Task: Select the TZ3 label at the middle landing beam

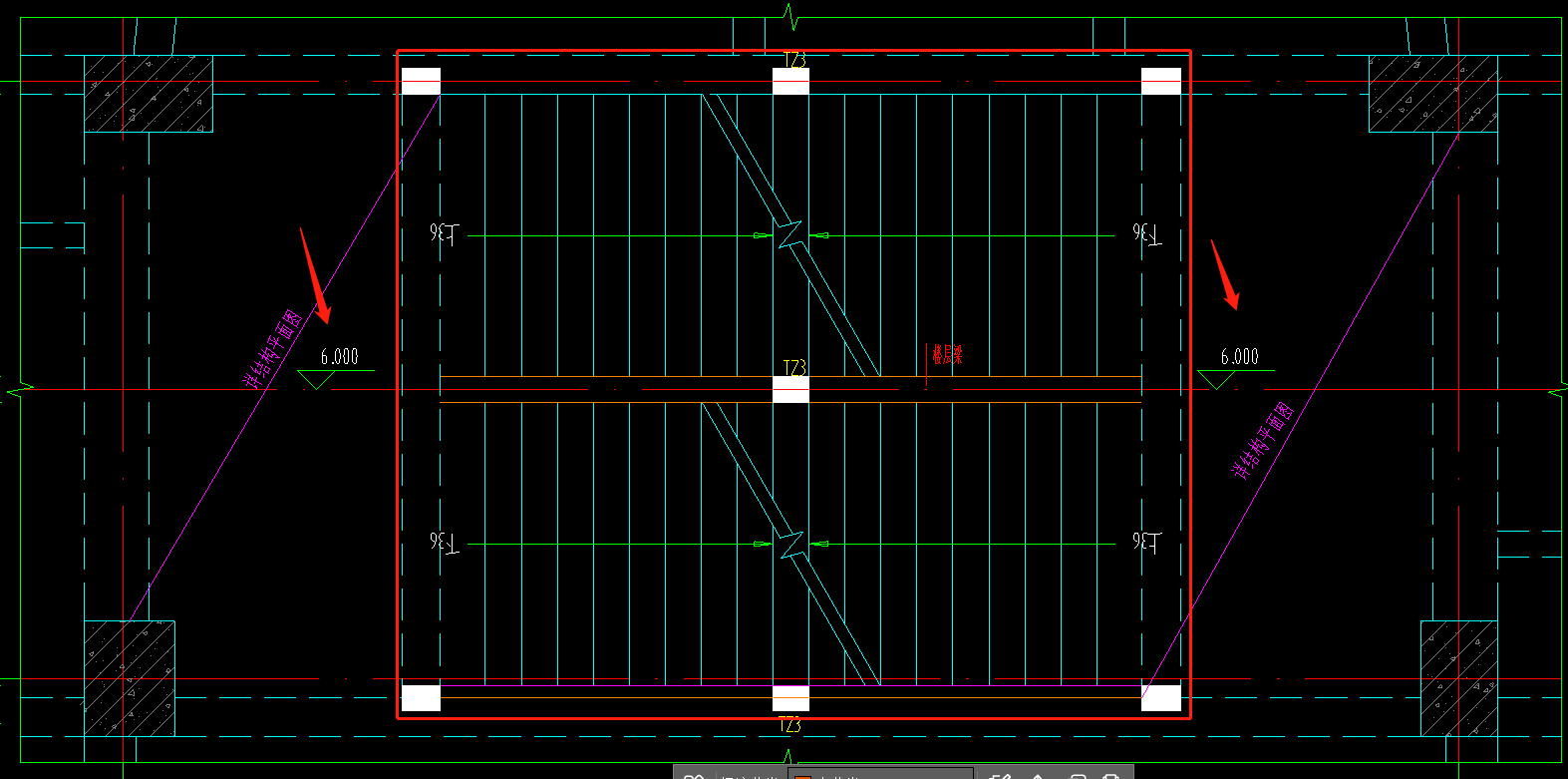Action: tap(793, 368)
